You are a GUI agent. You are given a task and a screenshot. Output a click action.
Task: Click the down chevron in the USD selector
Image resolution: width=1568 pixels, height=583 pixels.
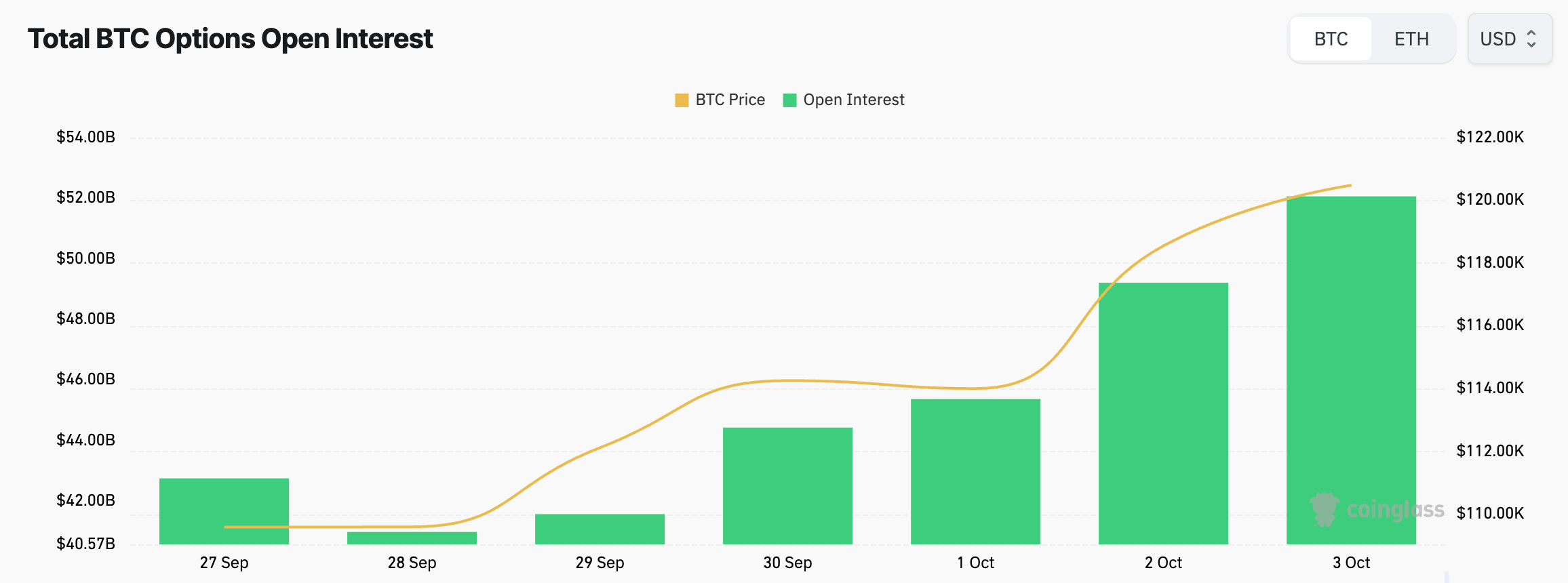1533,43
